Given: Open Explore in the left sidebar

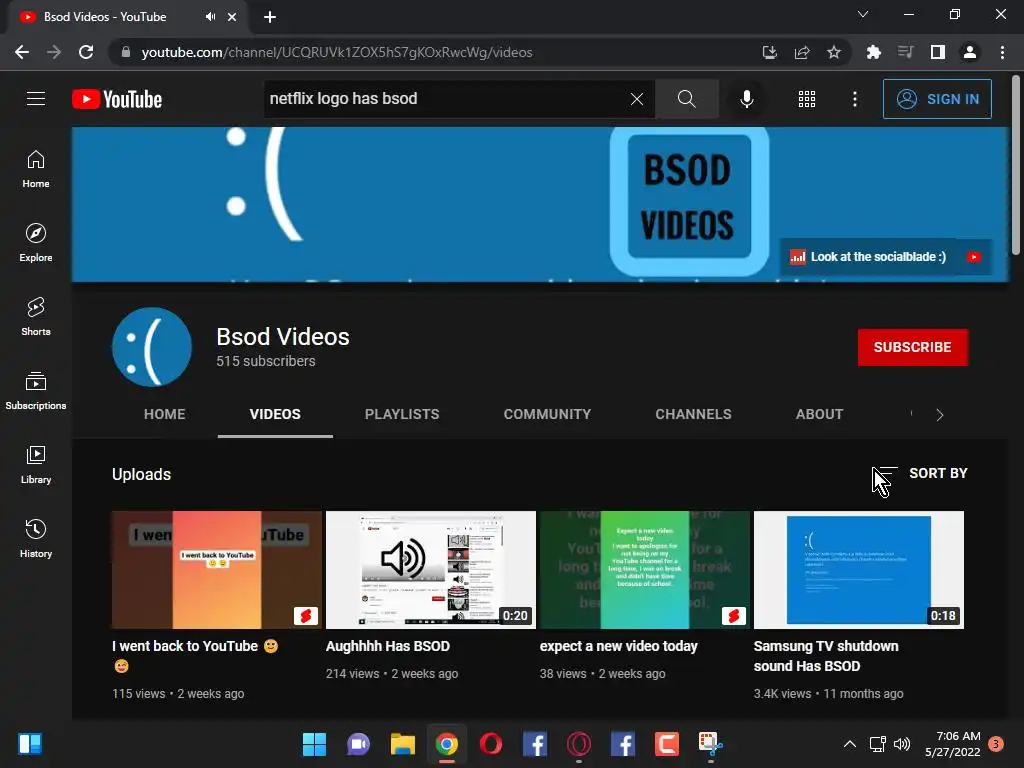Looking at the screenshot, I should point(36,243).
